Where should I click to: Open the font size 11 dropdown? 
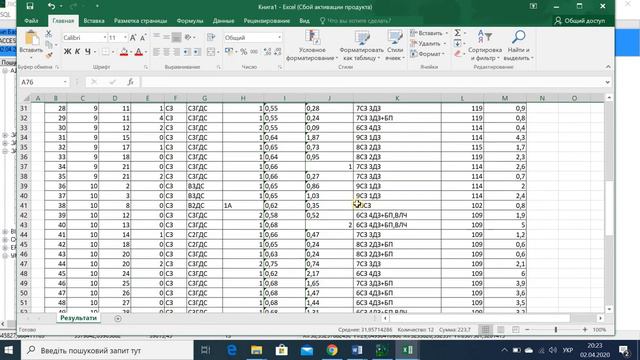[125, 38]
